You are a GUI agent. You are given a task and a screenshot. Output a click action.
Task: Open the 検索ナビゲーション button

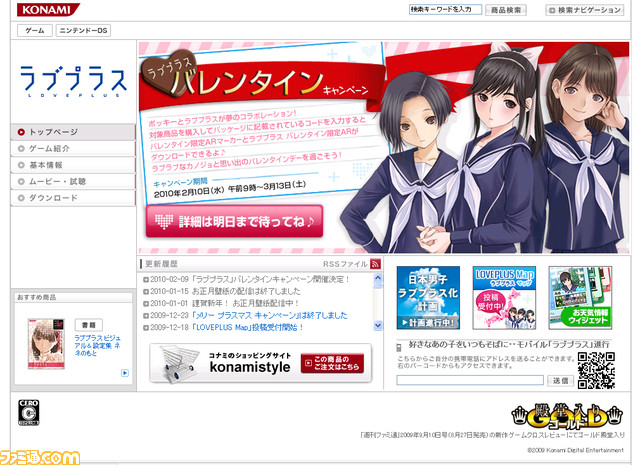(584, 10)
